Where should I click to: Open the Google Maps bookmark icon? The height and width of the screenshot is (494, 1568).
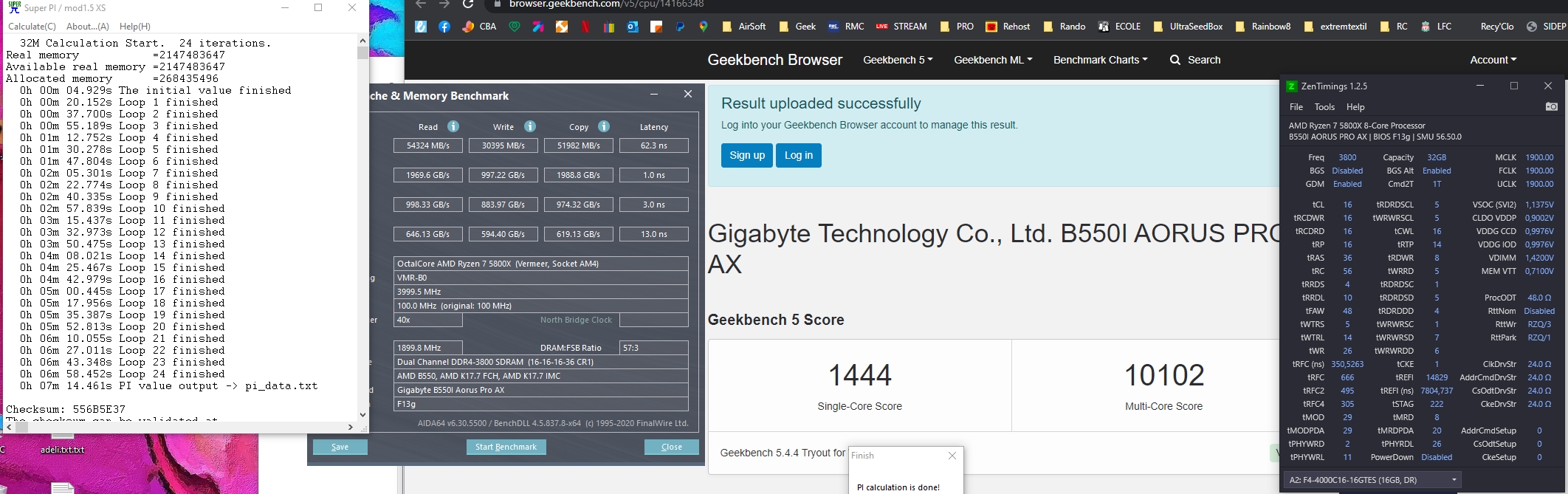(x=704, y=27)
